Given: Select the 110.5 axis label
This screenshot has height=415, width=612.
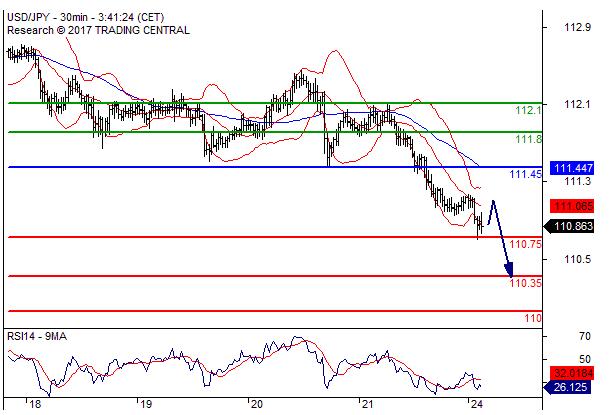Looking at the screenshot, I should pyautogui.click(x=578, y=259).
